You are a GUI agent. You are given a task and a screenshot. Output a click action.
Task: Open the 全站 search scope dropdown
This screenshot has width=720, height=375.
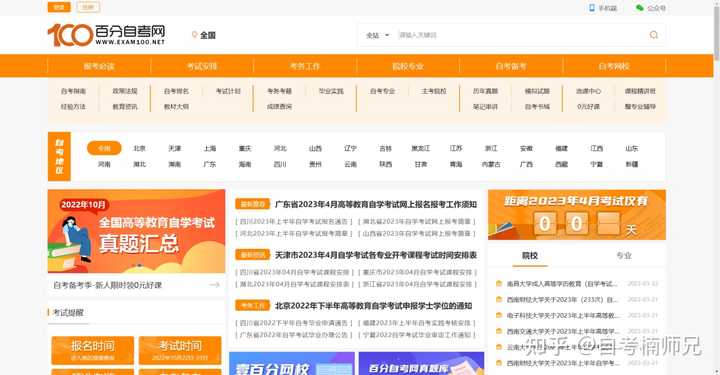(377, 35)
